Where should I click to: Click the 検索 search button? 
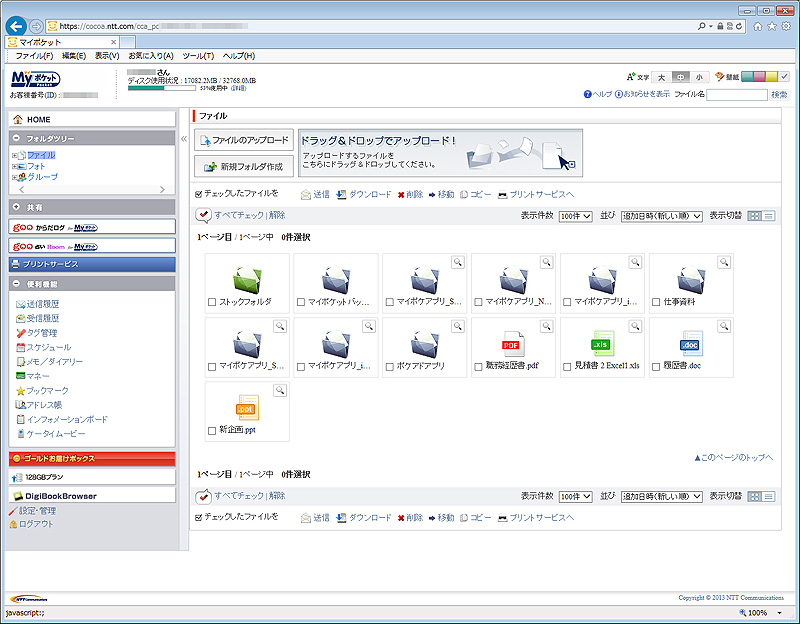click(x=779, y=94)
